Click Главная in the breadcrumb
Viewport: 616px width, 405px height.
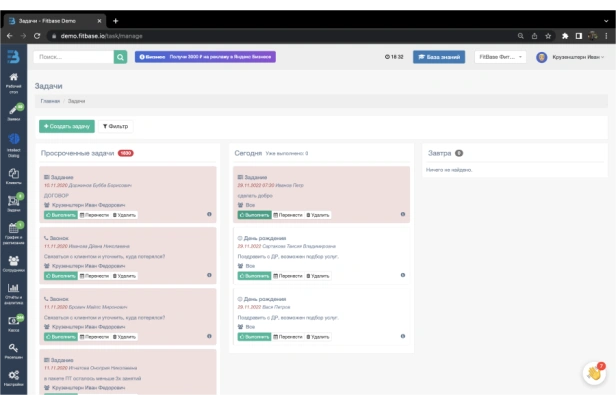point(49,101)
